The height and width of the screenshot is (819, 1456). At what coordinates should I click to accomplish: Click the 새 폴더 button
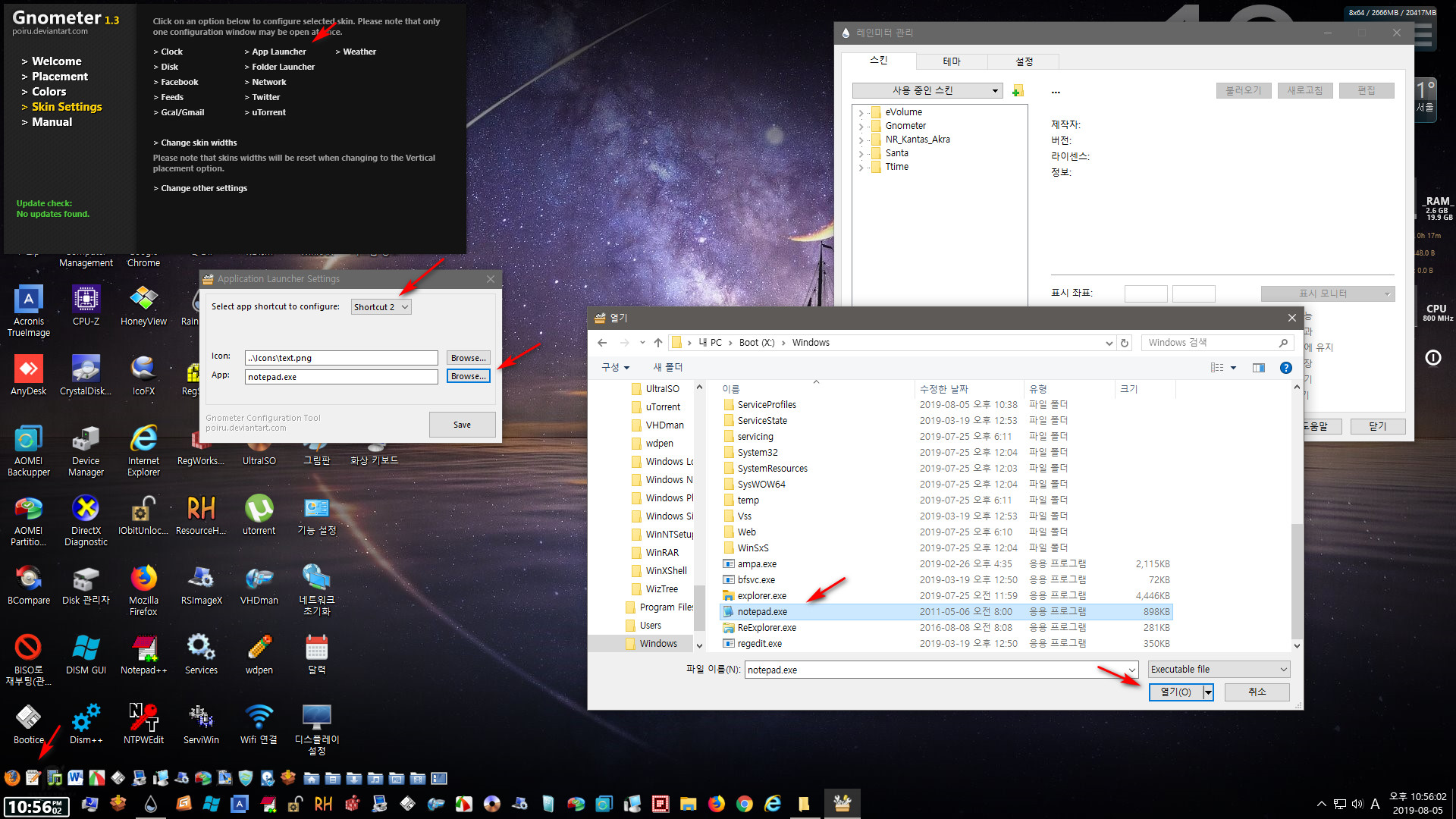click(x=668, y=367)
